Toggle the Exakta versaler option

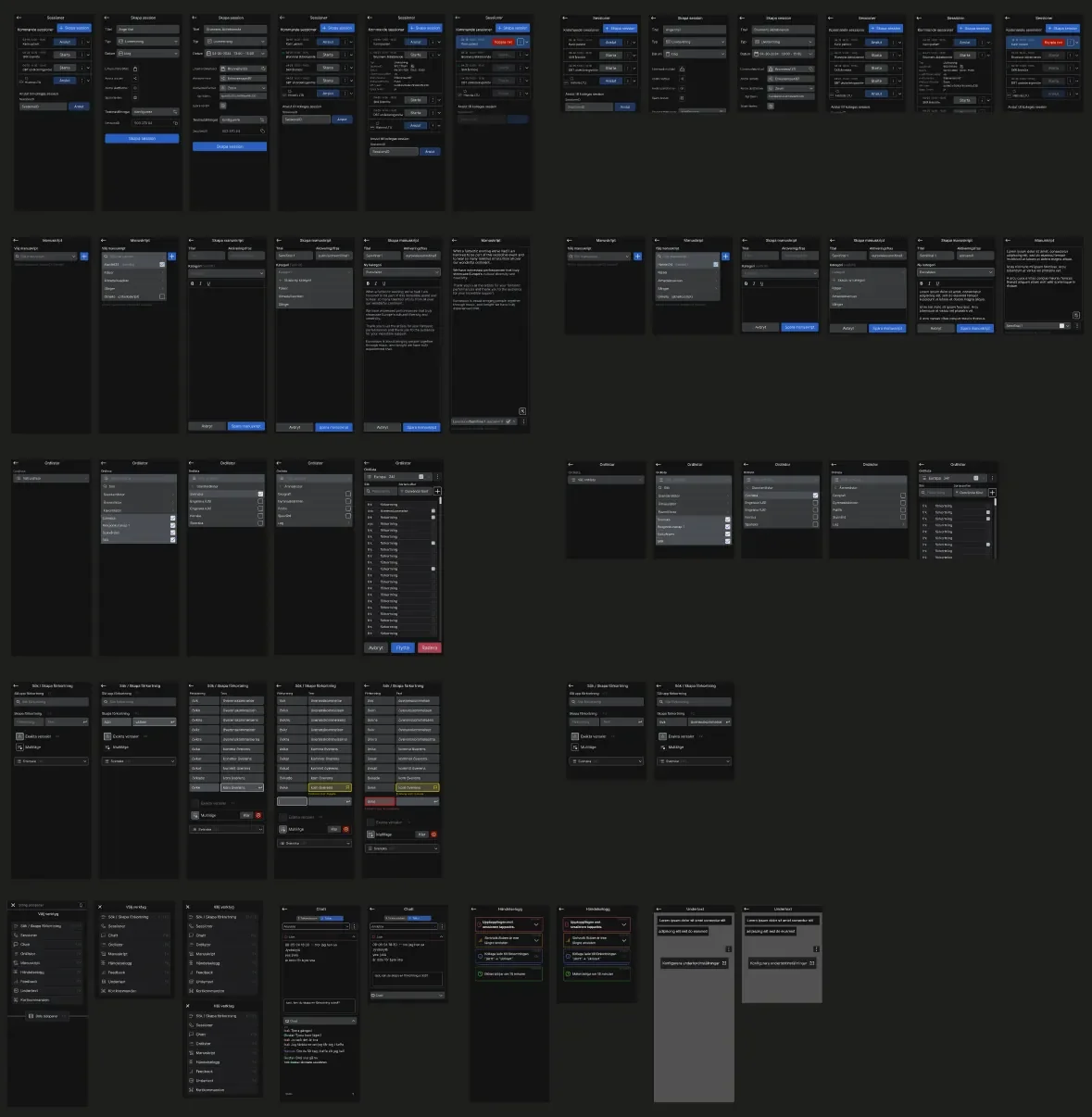point(19,736)
